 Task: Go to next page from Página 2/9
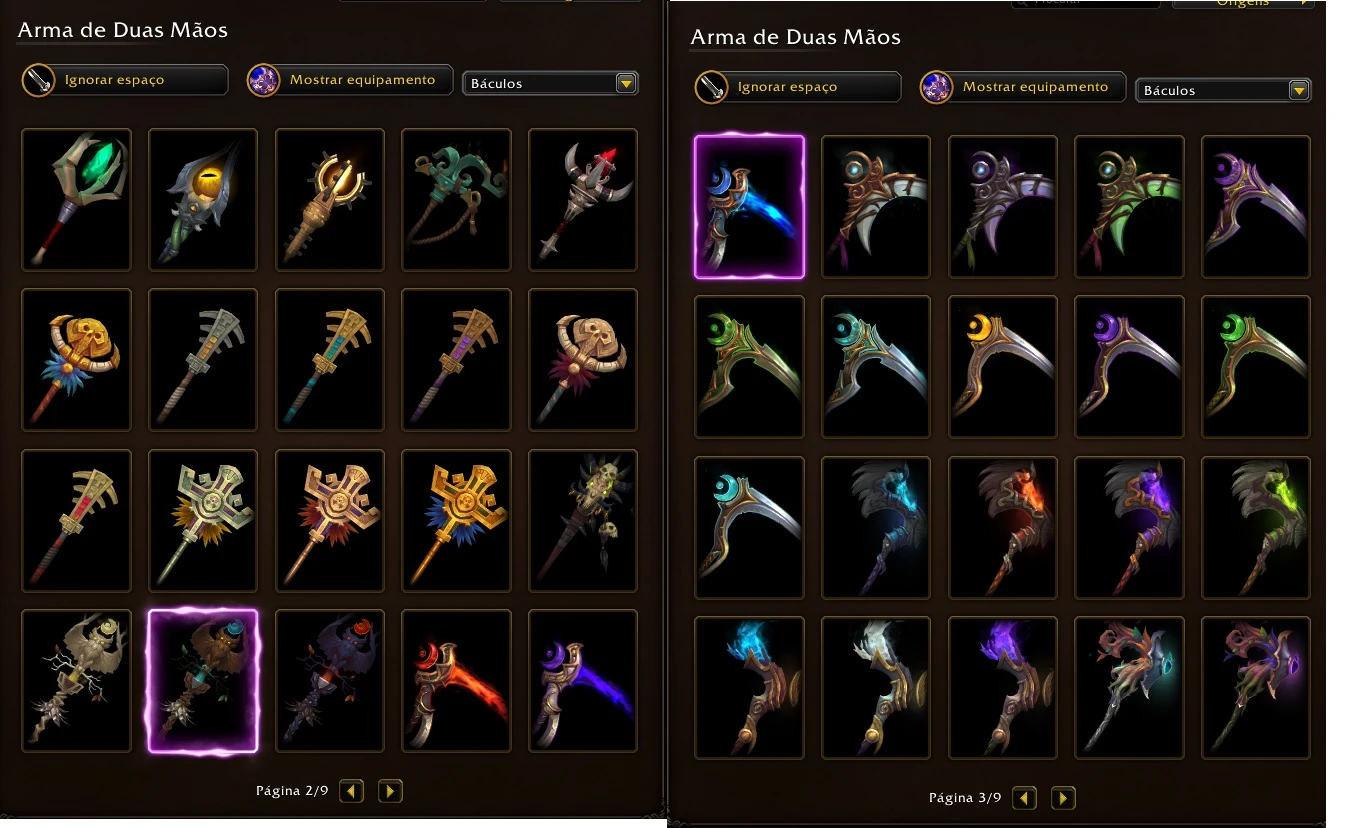(391, 792)
